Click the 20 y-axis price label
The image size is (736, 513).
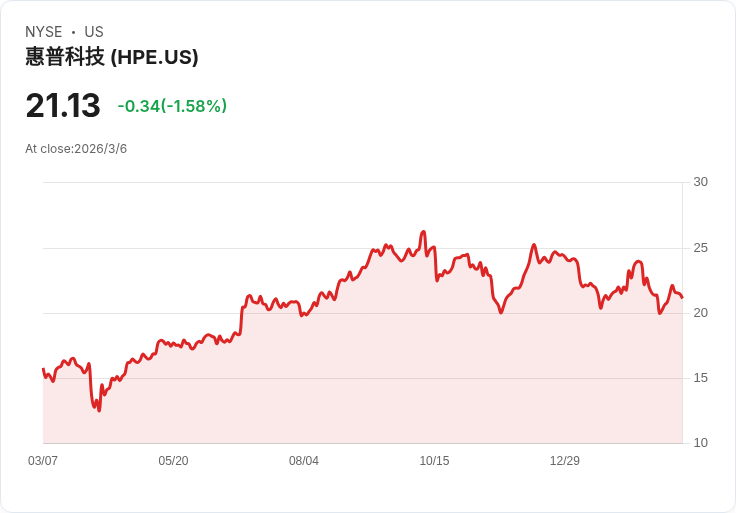(x=700, y=313)
